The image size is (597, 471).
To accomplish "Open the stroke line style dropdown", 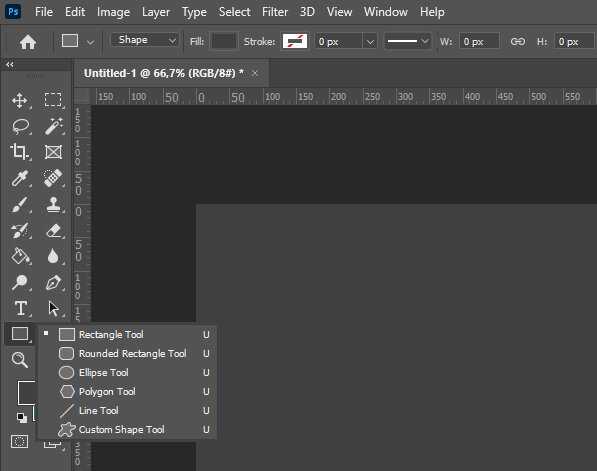I will pyautogui.click(x=407, y=41).
